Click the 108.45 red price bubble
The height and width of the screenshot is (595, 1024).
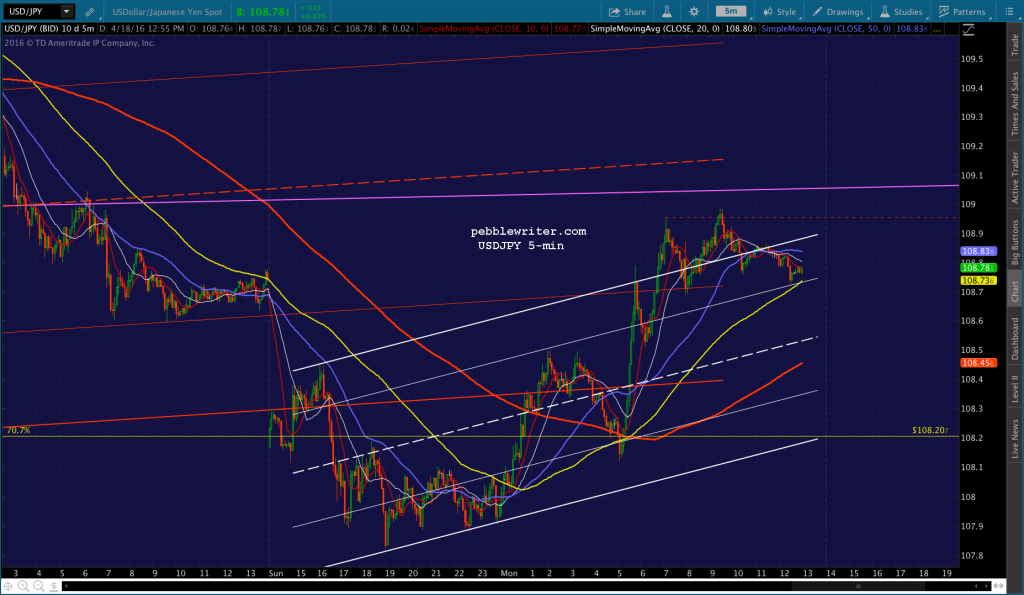(x=978, y=362)
